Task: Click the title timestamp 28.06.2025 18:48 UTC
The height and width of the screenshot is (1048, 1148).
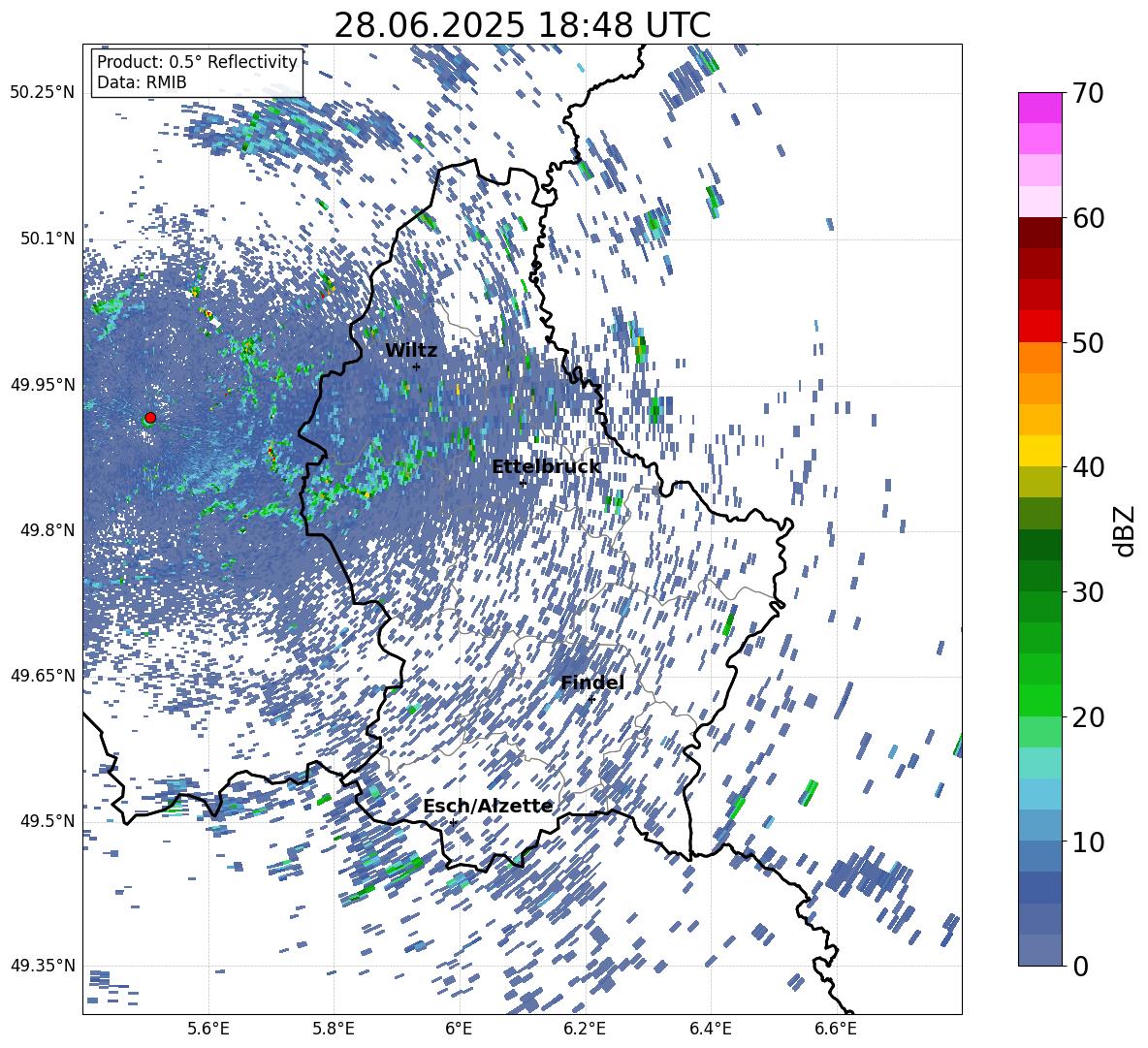Action: [522, 25]
